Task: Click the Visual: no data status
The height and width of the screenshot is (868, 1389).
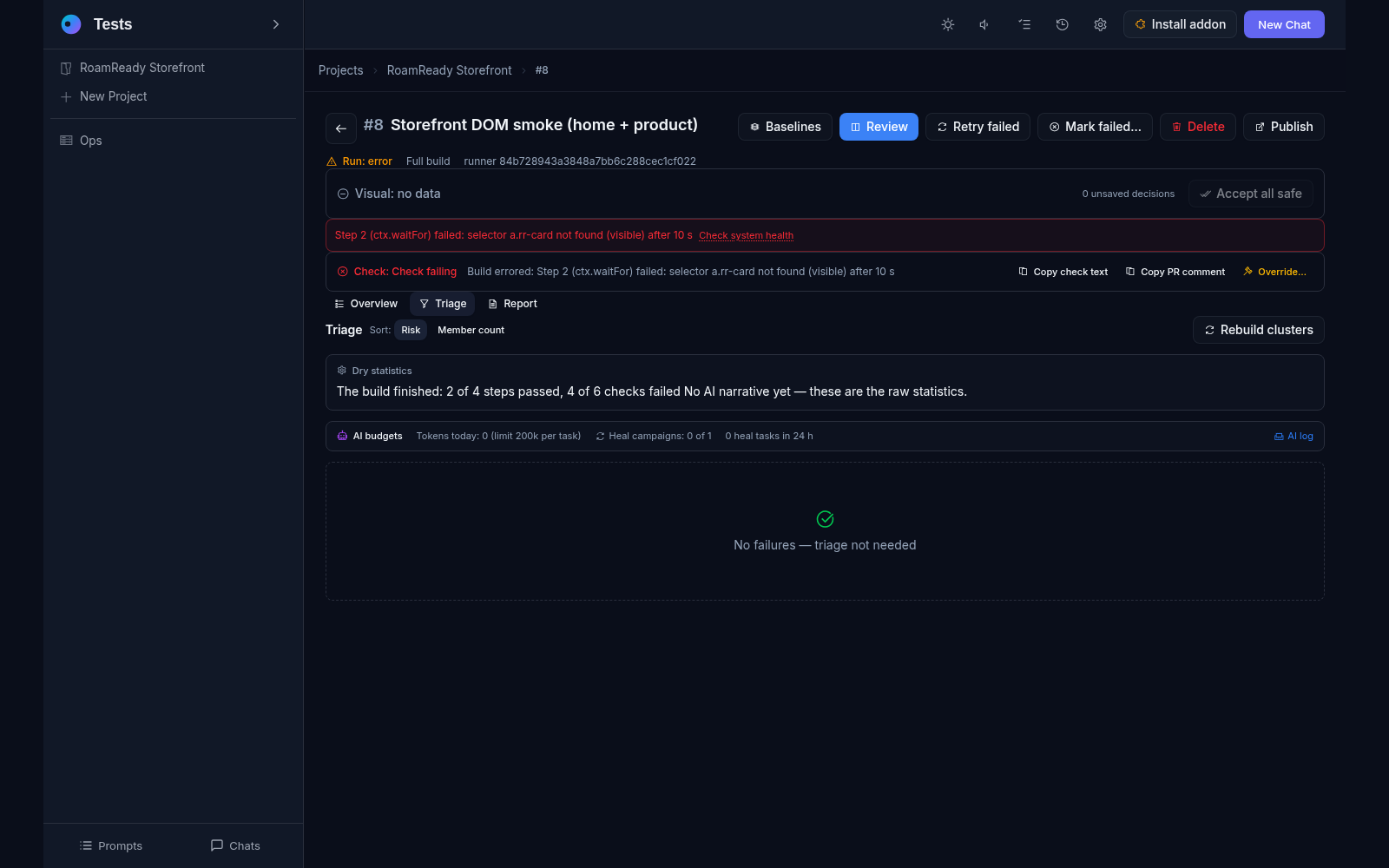Action: tap(389, 194)
